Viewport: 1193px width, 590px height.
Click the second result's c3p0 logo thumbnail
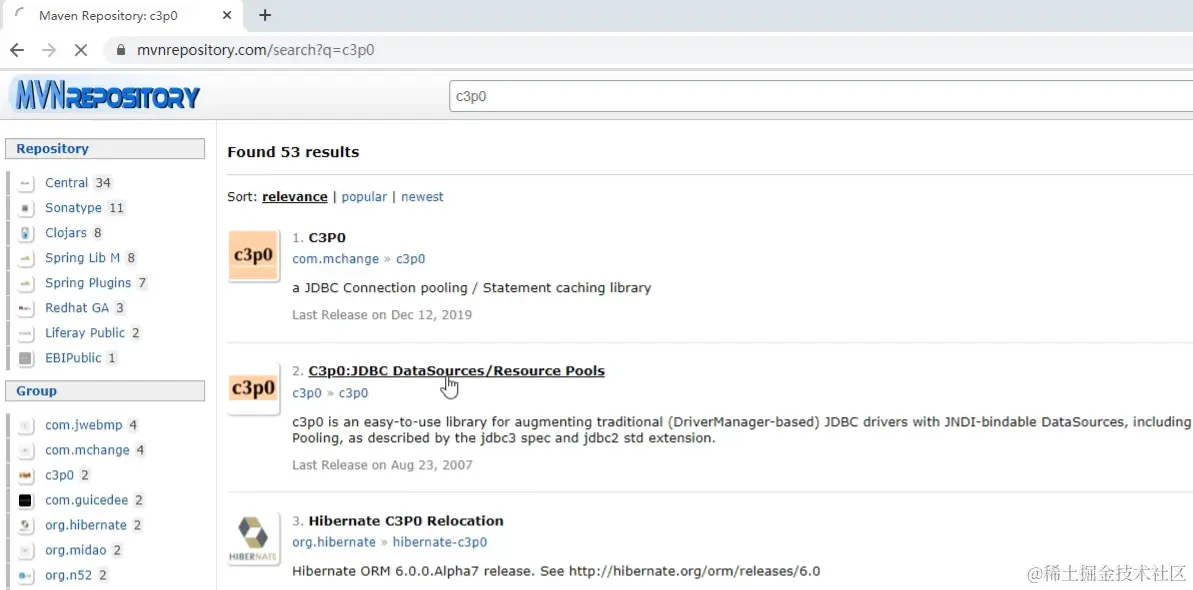253,388
